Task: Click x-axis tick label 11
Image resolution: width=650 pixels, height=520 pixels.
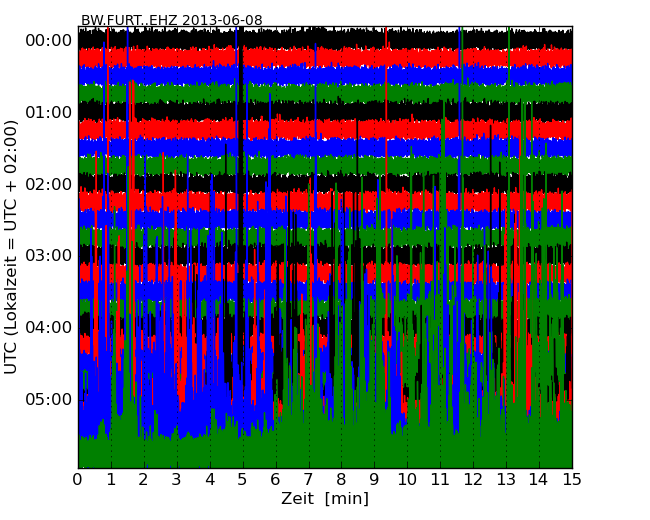Action: pyautogui.click(x=440, y=480)
